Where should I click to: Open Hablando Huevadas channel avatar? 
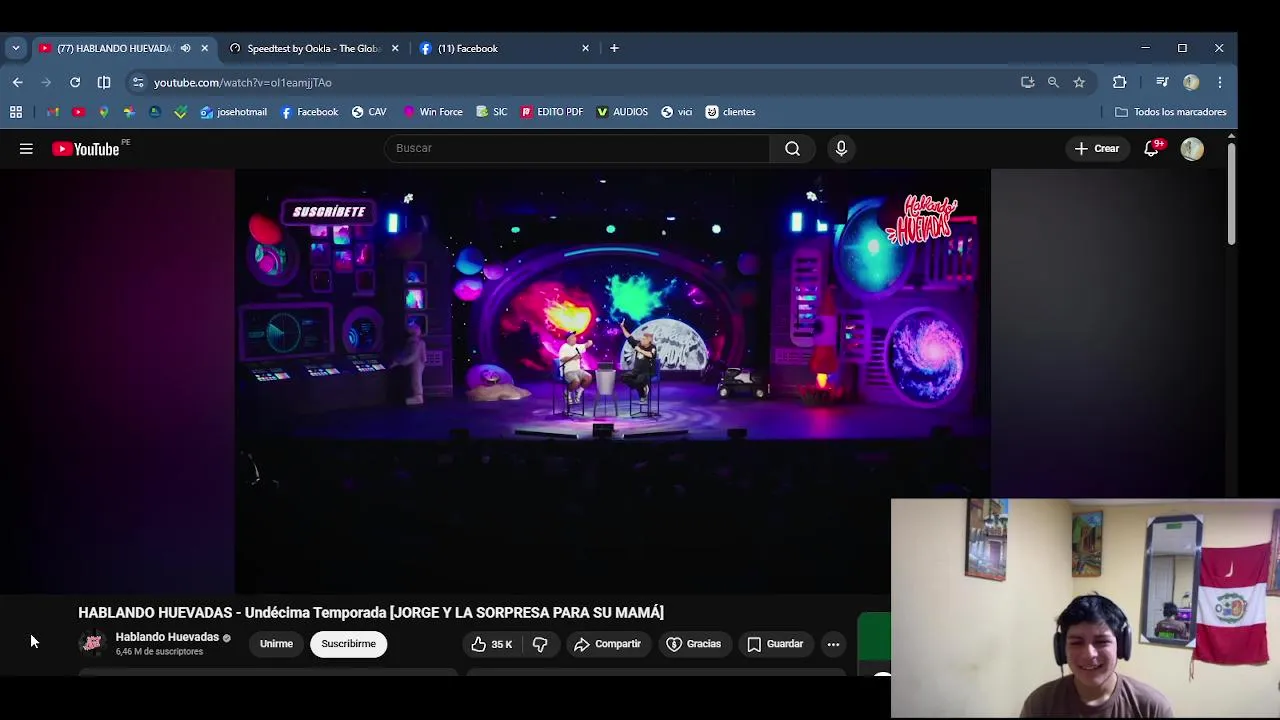[x=92, y=643]
